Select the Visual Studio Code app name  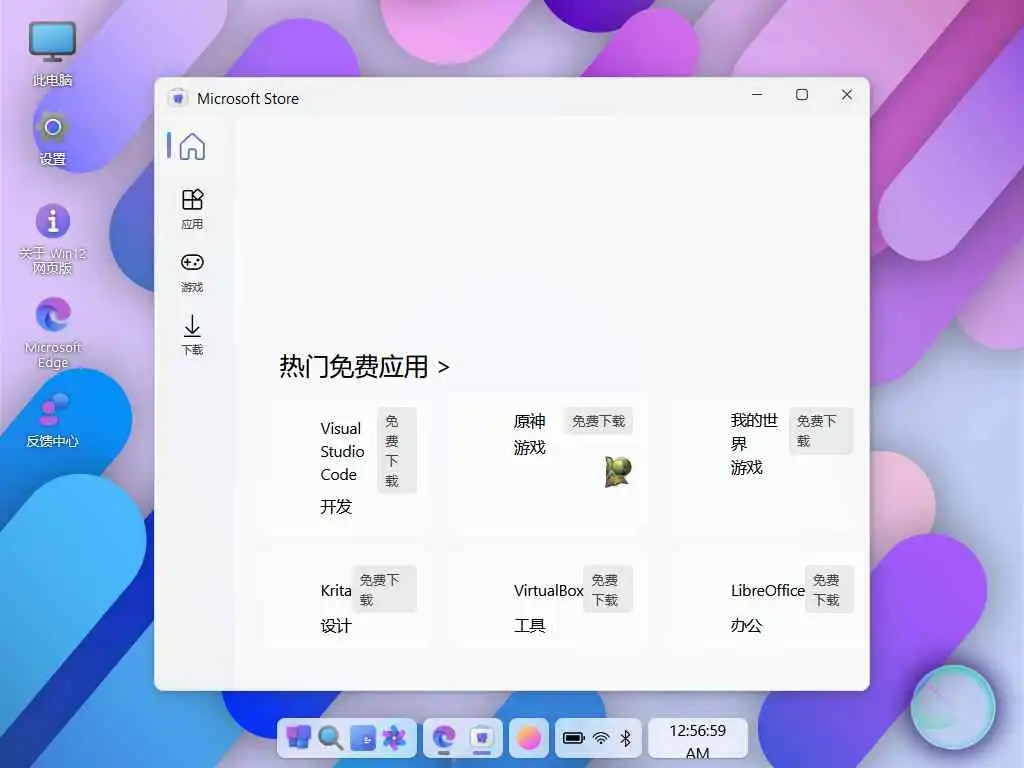pyautogui.click(x=342, y=451)
